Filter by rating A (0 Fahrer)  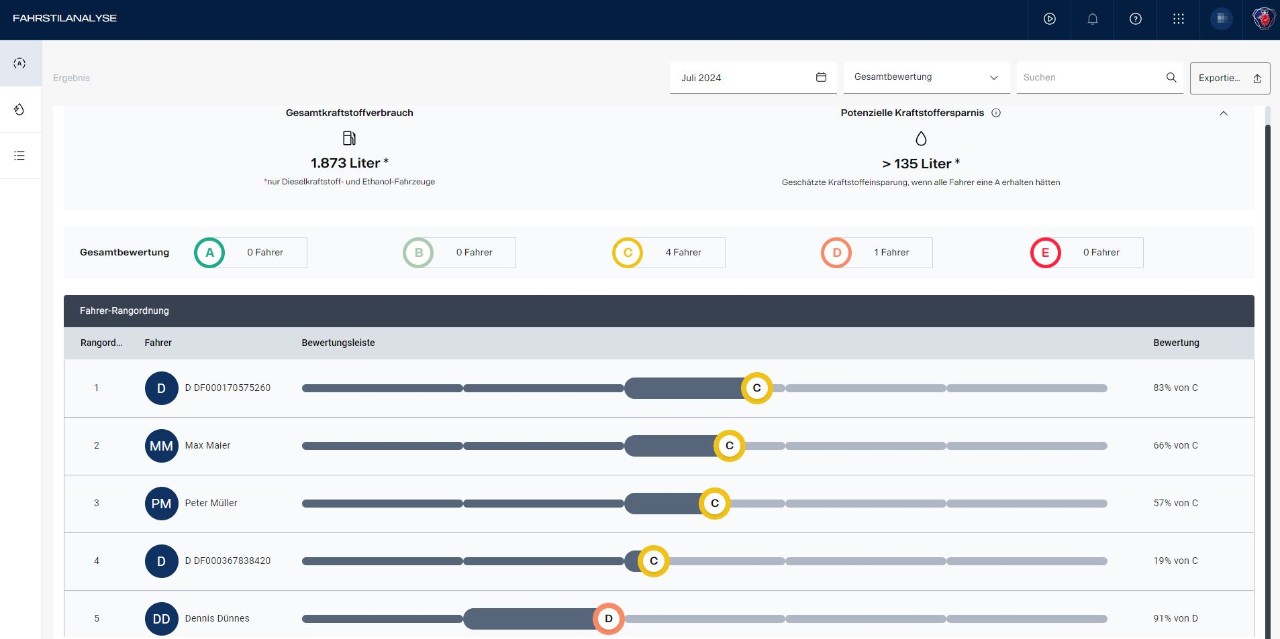[x=250, y=253]
